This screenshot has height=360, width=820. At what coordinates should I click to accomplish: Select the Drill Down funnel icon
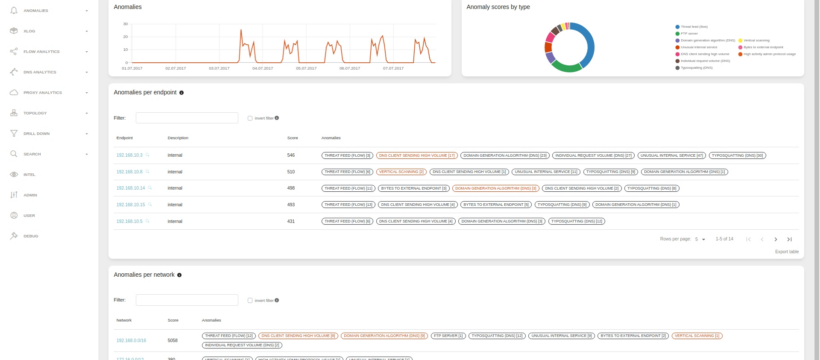pos(14,133)
